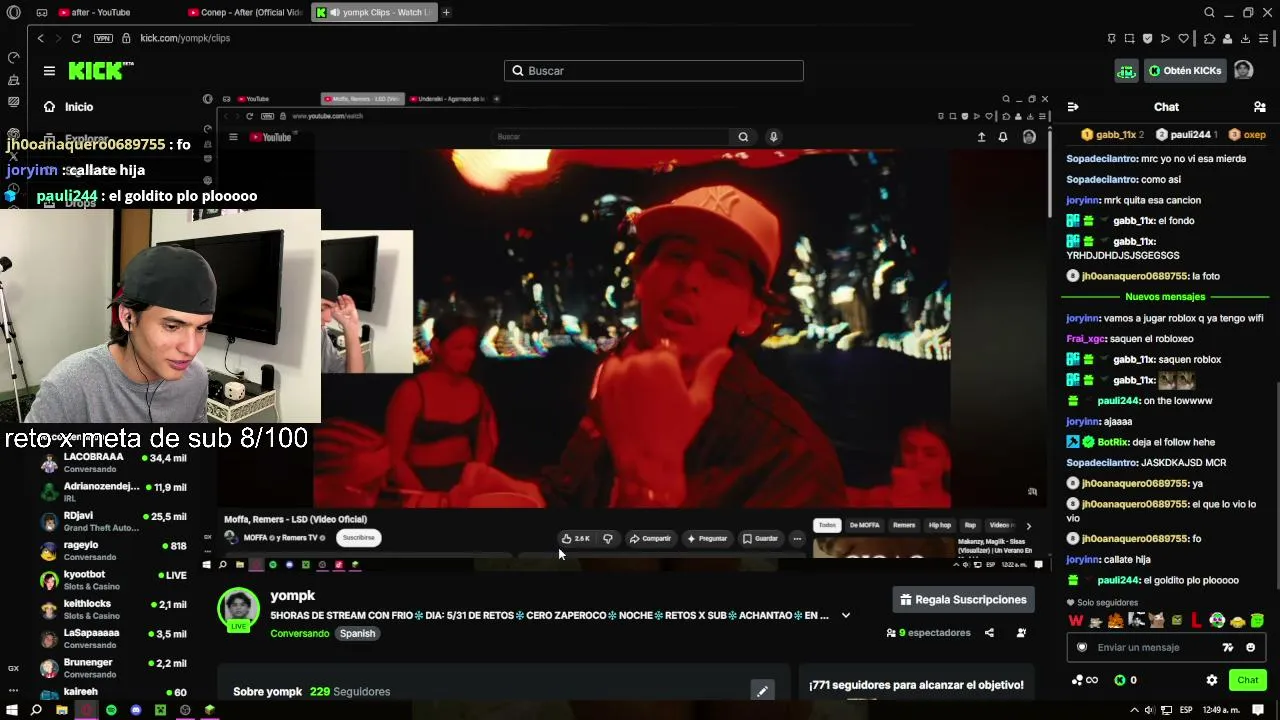This screenshot has height=720, width=1280.
Task: Open LaSapaaaaa channel in sidebar
Action: point(112,639)
